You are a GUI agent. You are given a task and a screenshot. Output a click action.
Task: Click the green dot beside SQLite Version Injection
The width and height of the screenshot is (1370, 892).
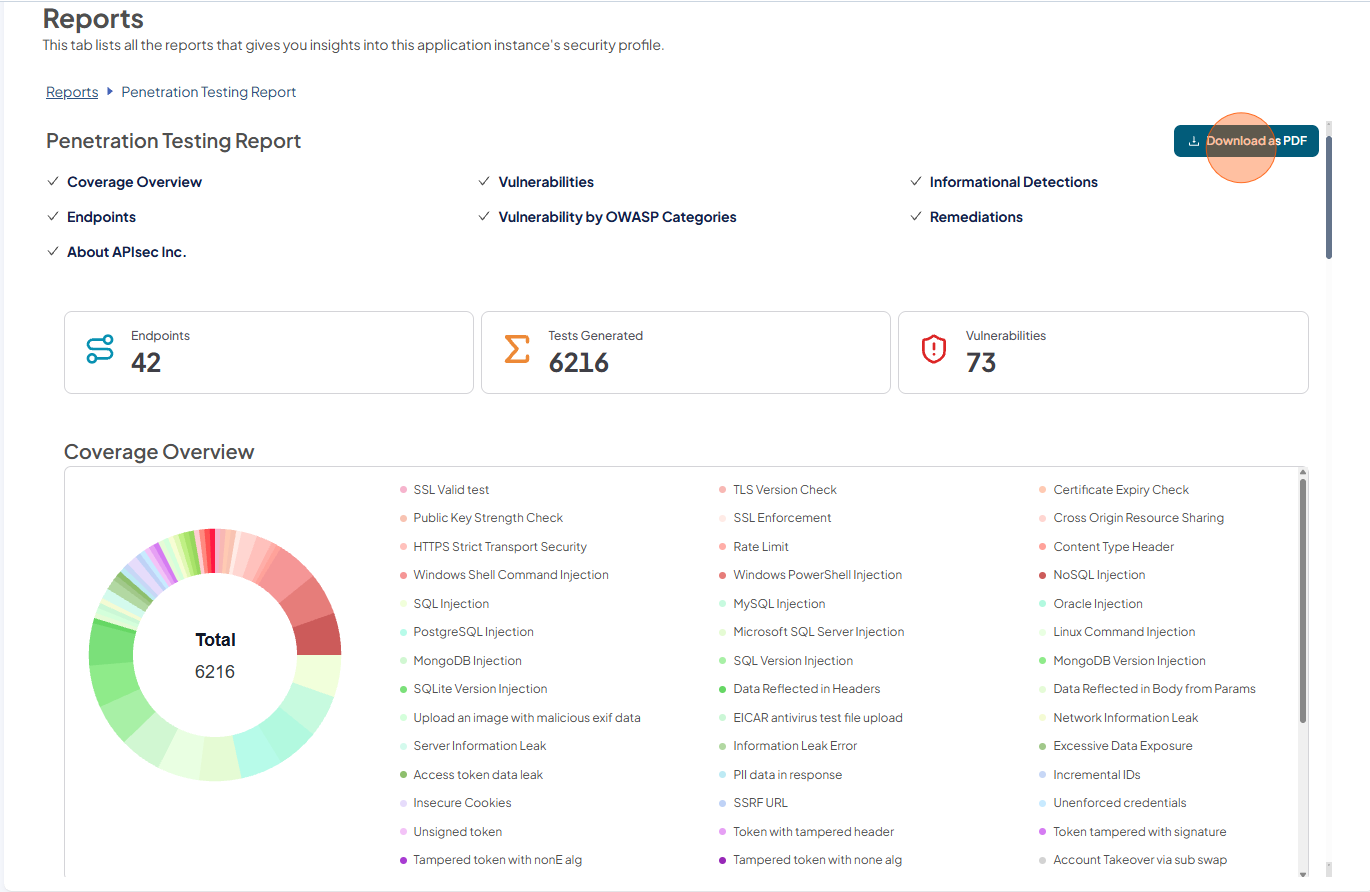pos(403,689)
